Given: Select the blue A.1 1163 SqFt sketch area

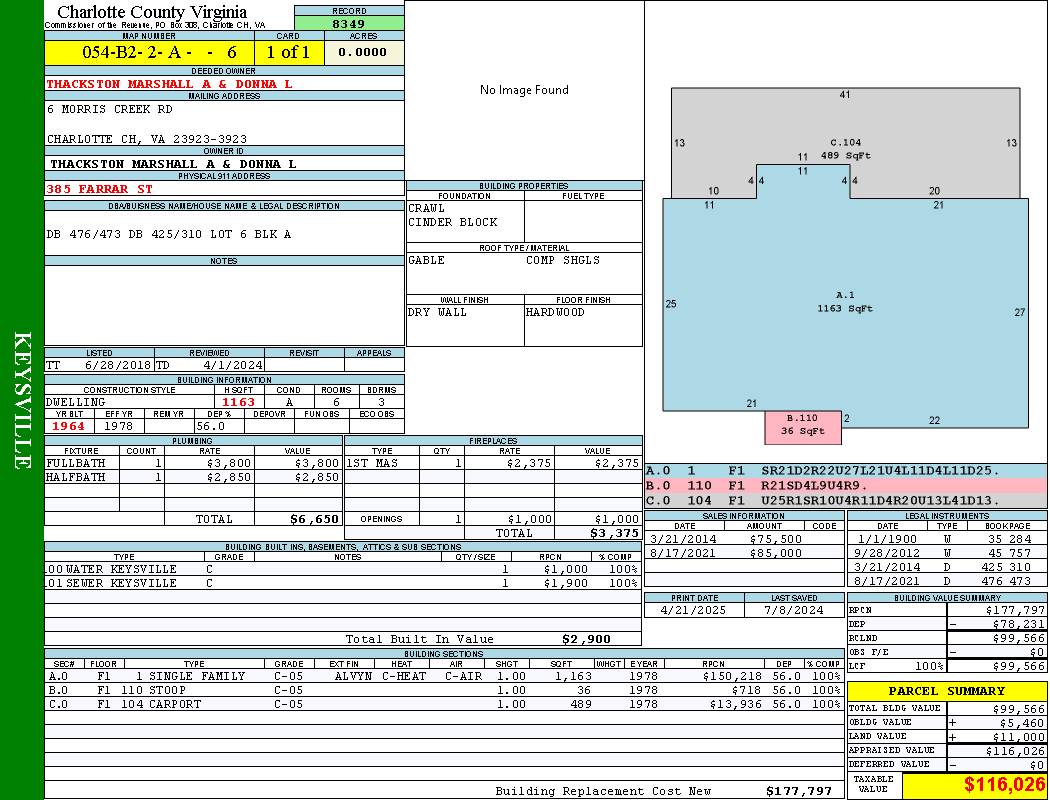Looking at the screenshot, I should click(845, 302).
